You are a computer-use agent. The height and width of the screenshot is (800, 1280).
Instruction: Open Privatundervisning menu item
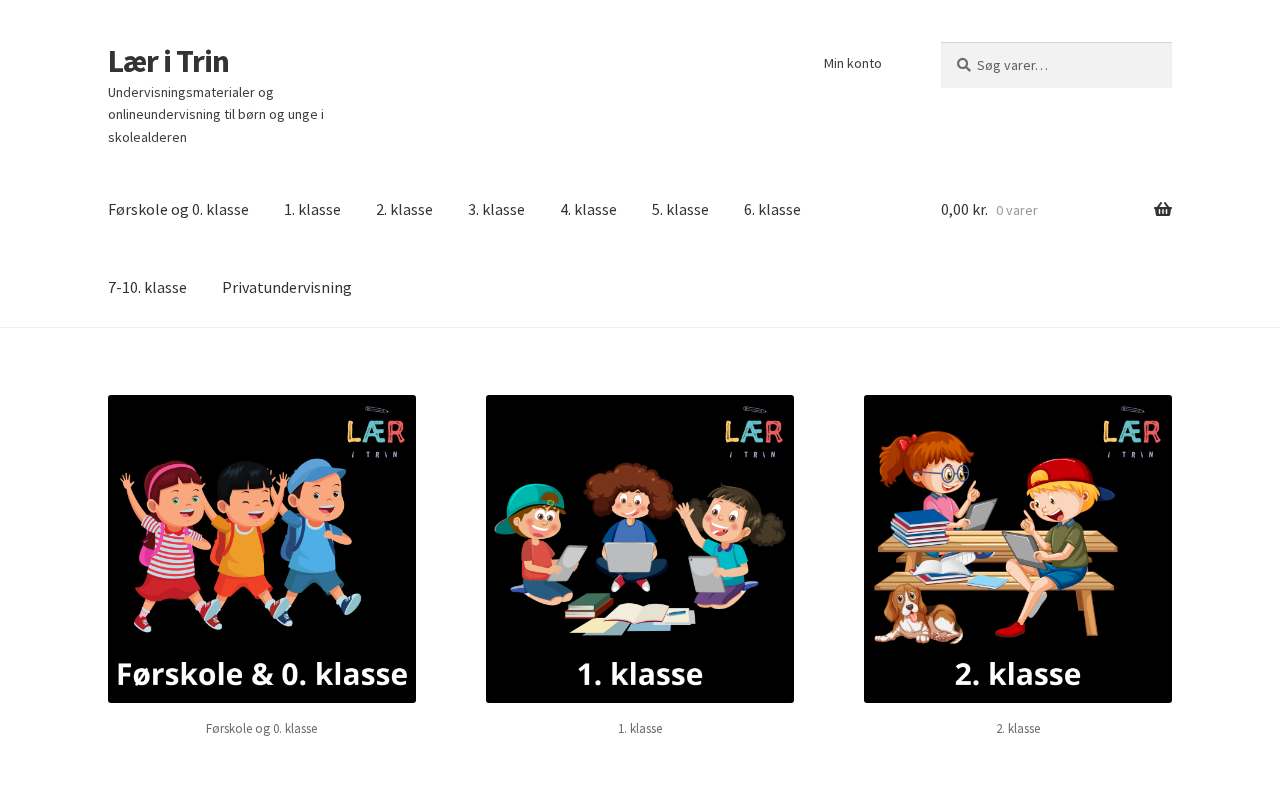point(287,288)
